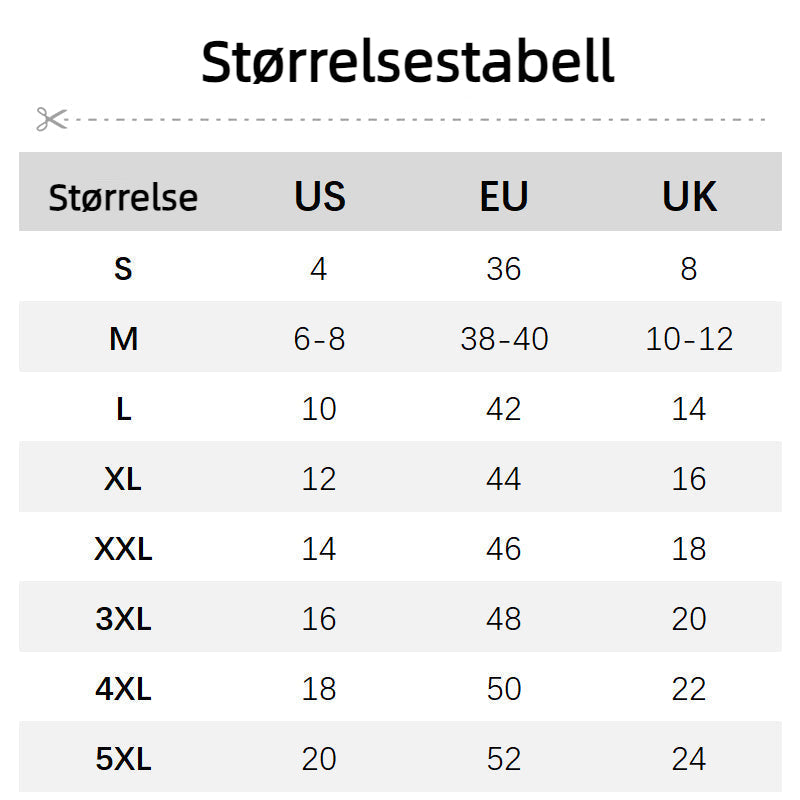The image size is (800, 800).
Task: Click the scissors icon under the title
Action: (51, 119)
